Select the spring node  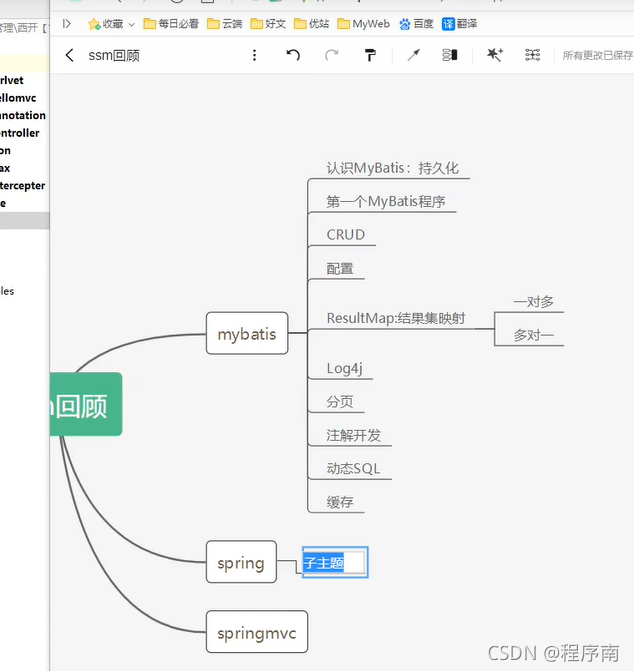[x=241, y=562]
